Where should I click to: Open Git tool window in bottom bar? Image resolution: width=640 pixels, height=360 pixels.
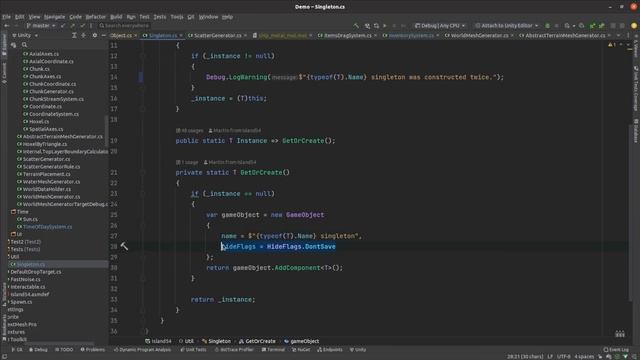click(17, 350)
